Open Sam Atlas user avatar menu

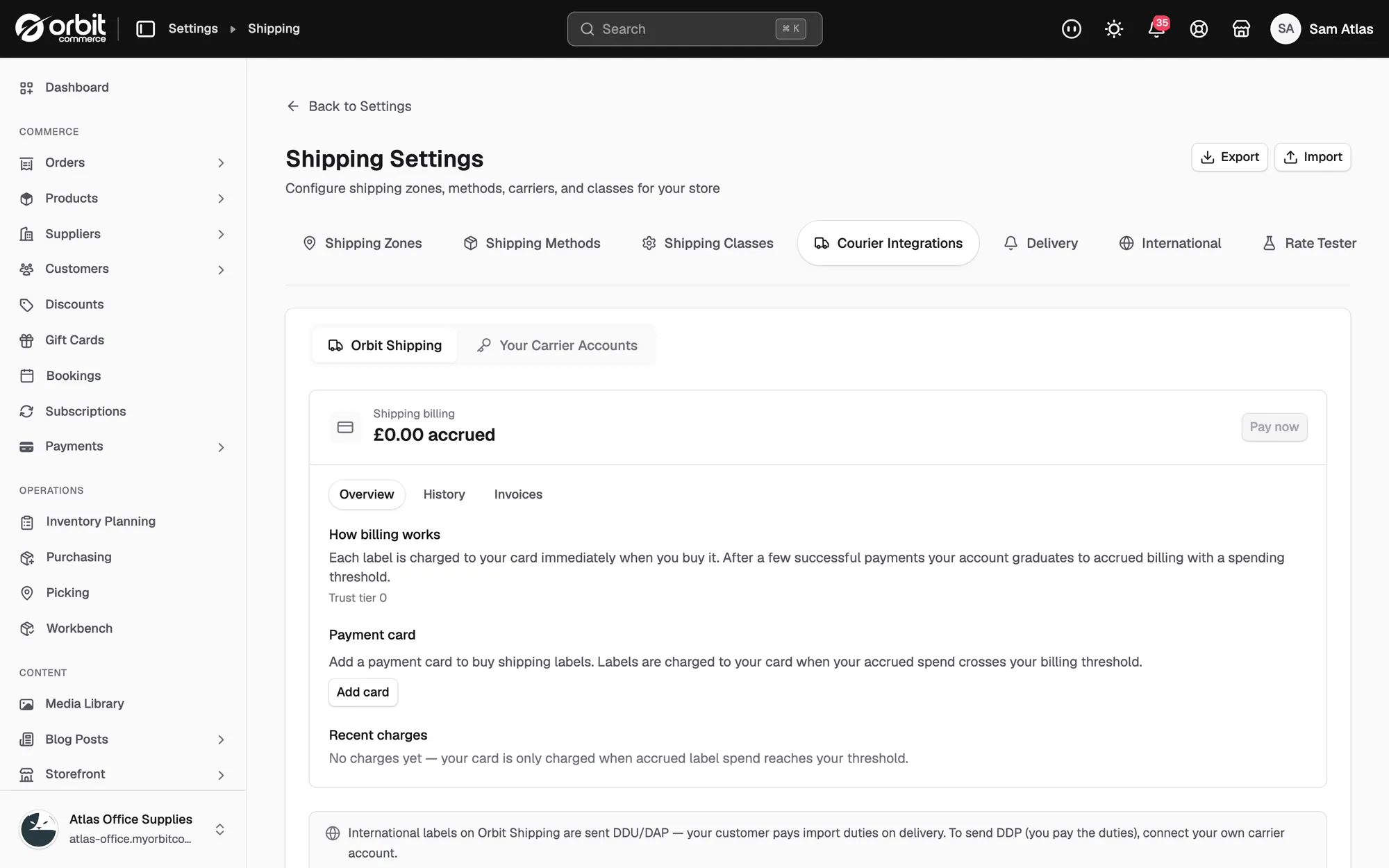click(1322, 28)
